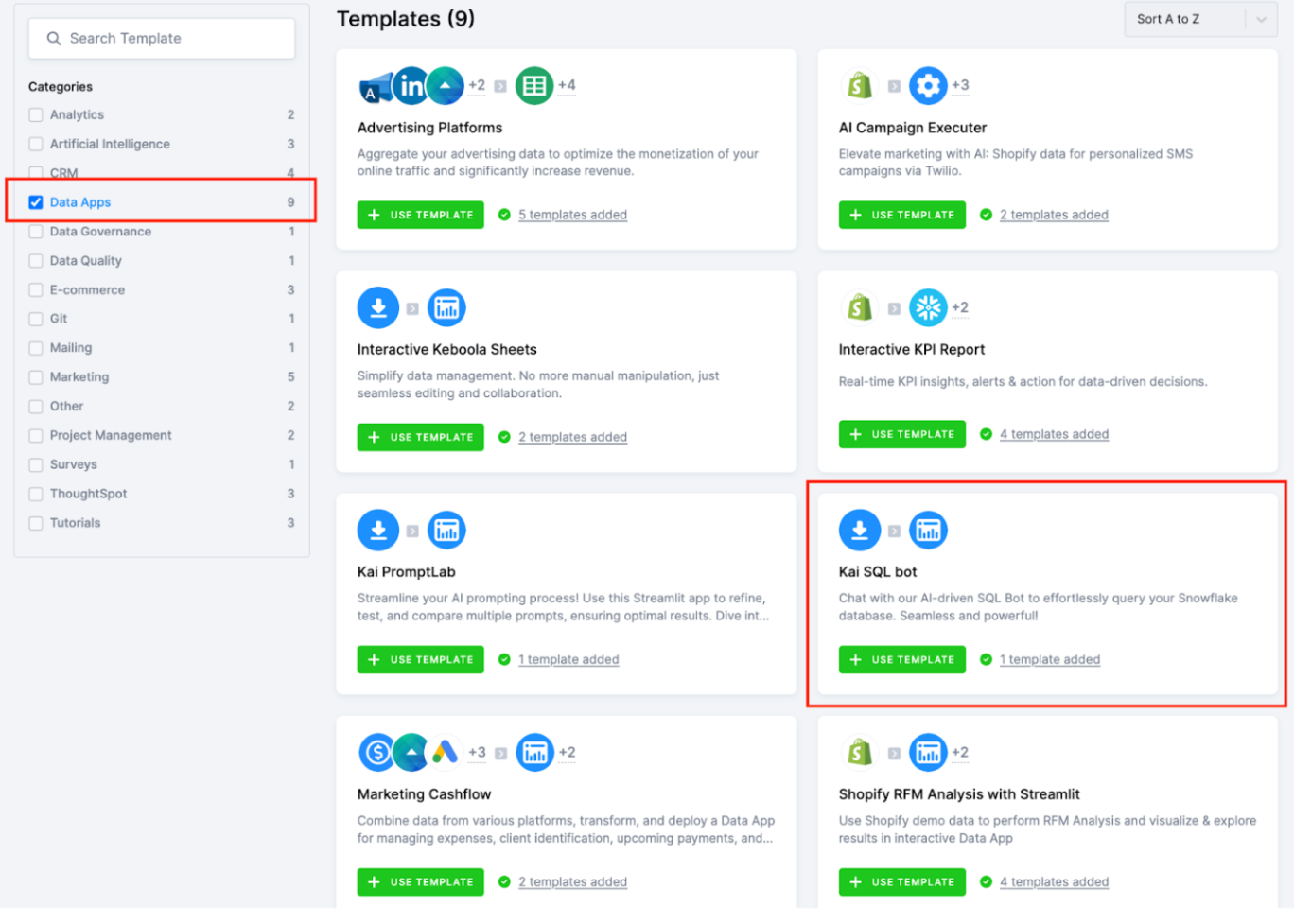The height and width of the screenshot is (924, 1294).
Task: Open '1 template added' on Kai PromptLab
Action: click(568, 659)
